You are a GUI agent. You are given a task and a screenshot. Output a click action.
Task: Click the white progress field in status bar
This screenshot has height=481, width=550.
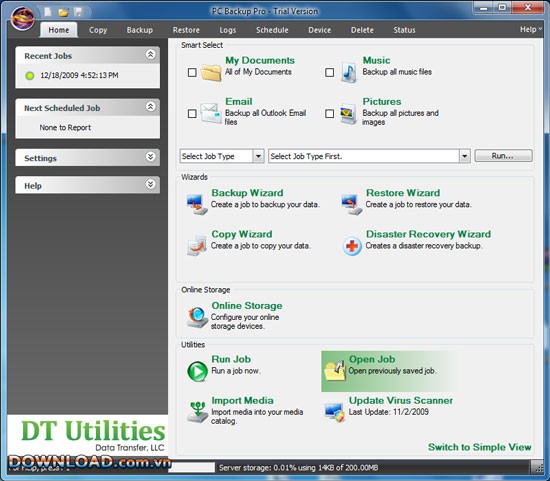coord(192,468)
